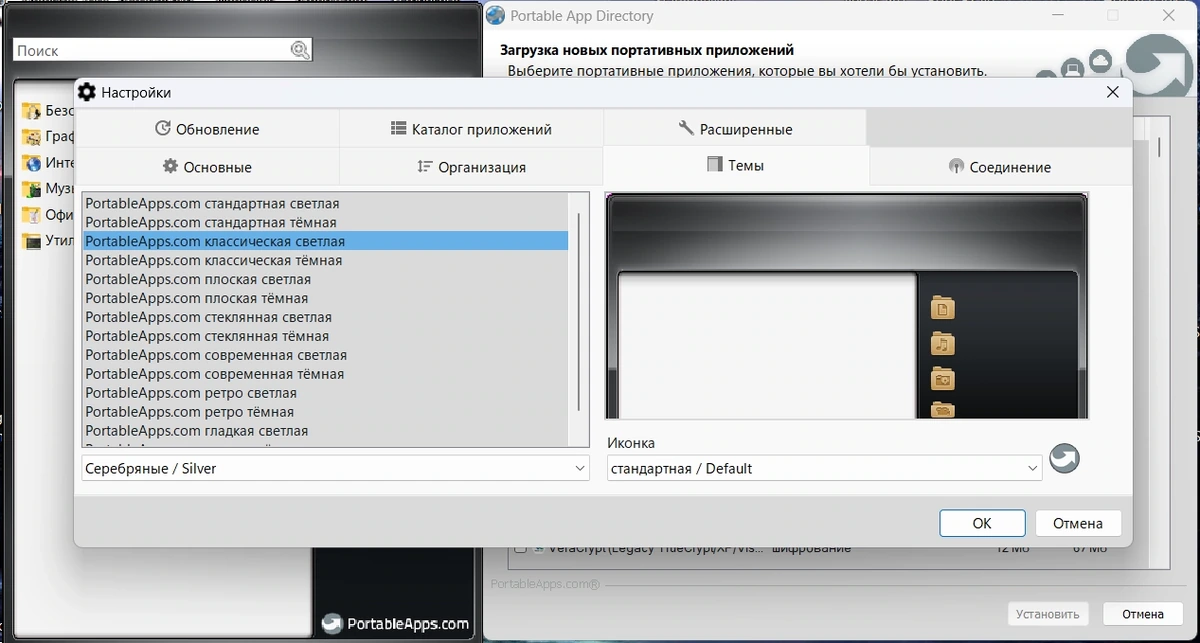Click the Поиск search field
Viewport: 1200px width, 643px height.
152,50
